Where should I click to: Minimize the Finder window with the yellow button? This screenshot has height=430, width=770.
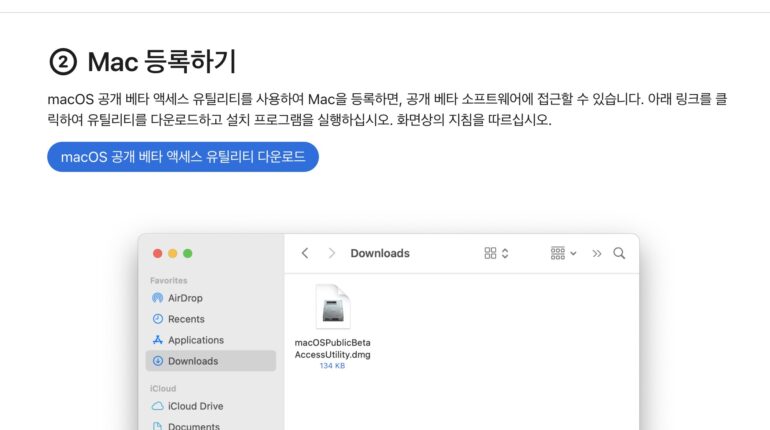point(172,254)
